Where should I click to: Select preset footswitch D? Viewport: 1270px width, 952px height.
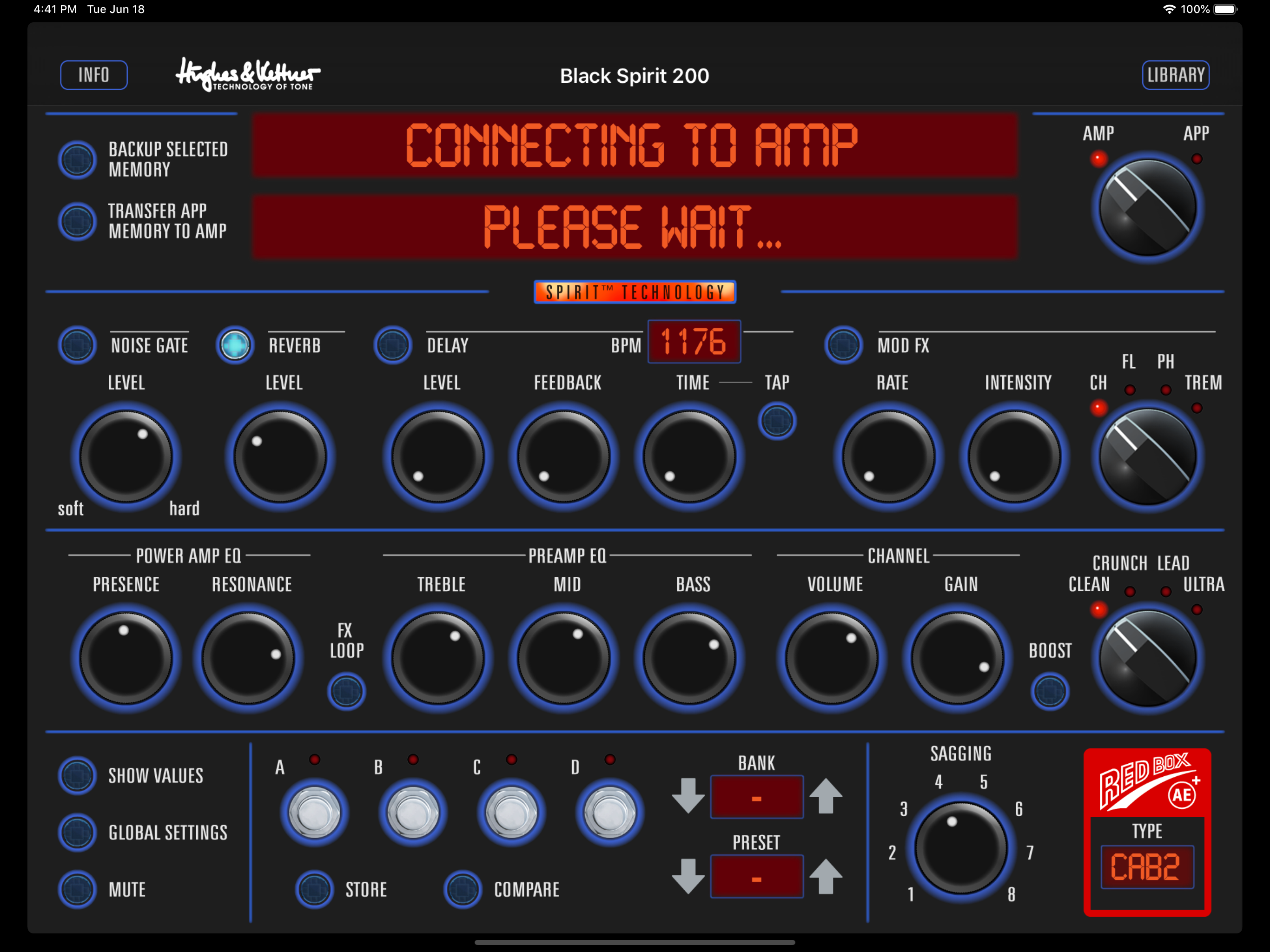pyautogui.click(x=610, y=812)
